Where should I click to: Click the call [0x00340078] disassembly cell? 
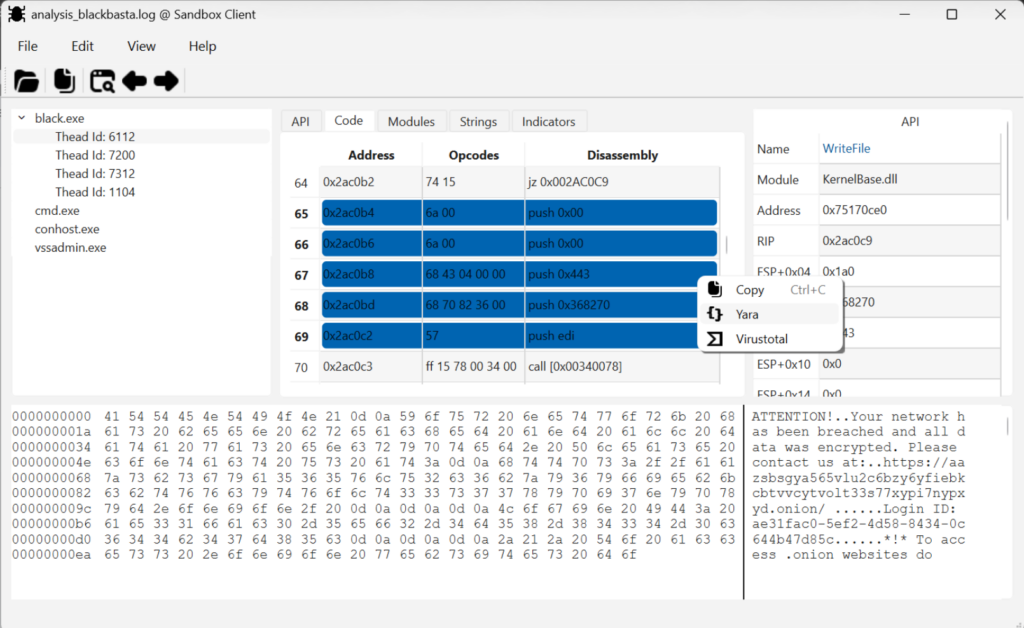click(622, 366)
